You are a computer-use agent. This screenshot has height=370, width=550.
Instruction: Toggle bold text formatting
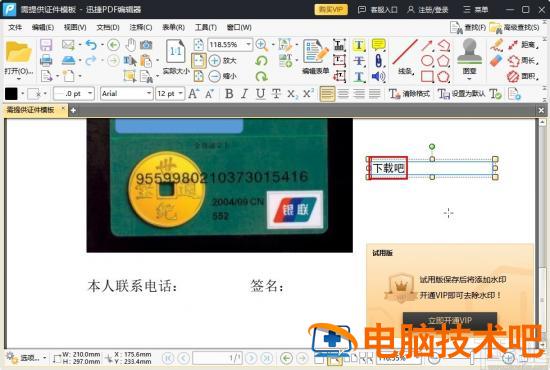point(229,94)
